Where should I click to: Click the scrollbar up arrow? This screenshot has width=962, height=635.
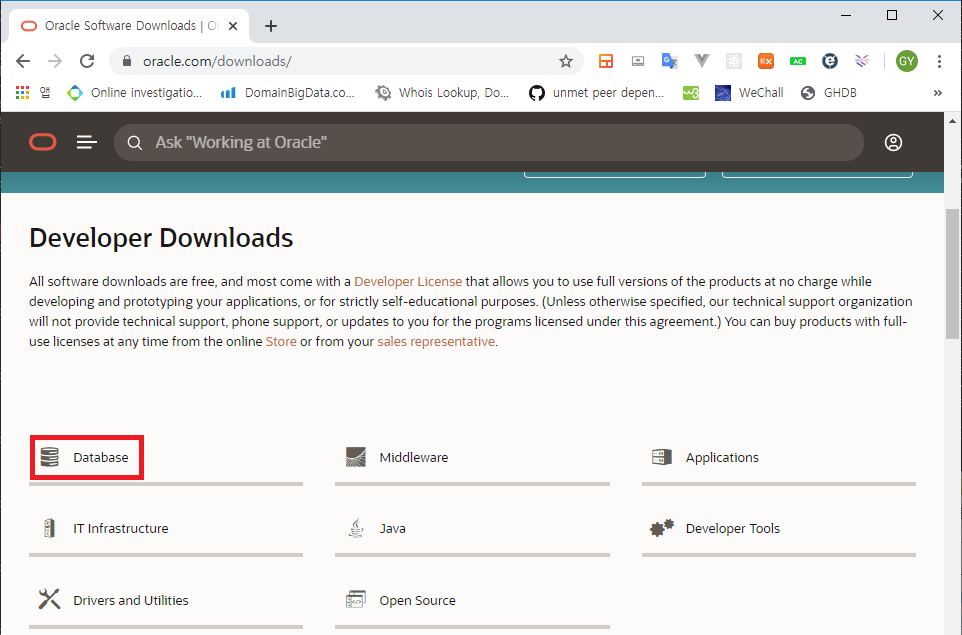point(952,121)
